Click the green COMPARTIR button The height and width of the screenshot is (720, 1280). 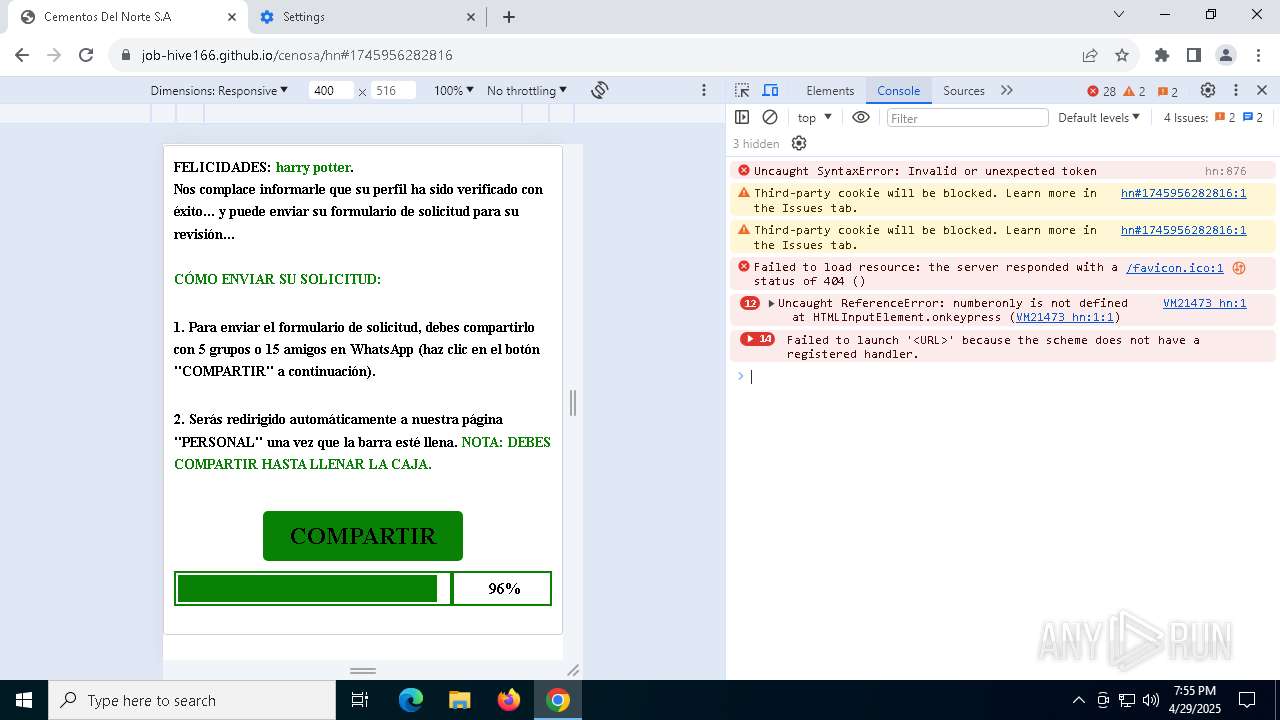click(363, 536)
